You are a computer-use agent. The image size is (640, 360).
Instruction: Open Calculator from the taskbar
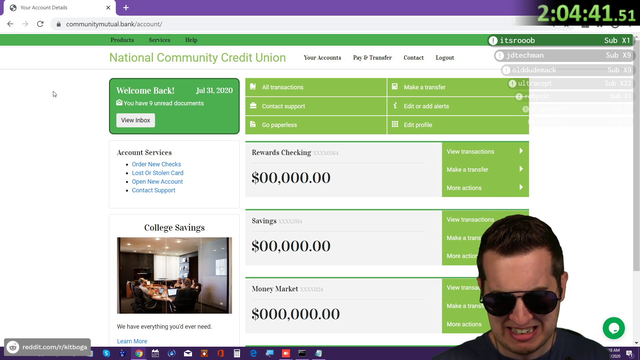pyautogui.click(x=237, y=353)
